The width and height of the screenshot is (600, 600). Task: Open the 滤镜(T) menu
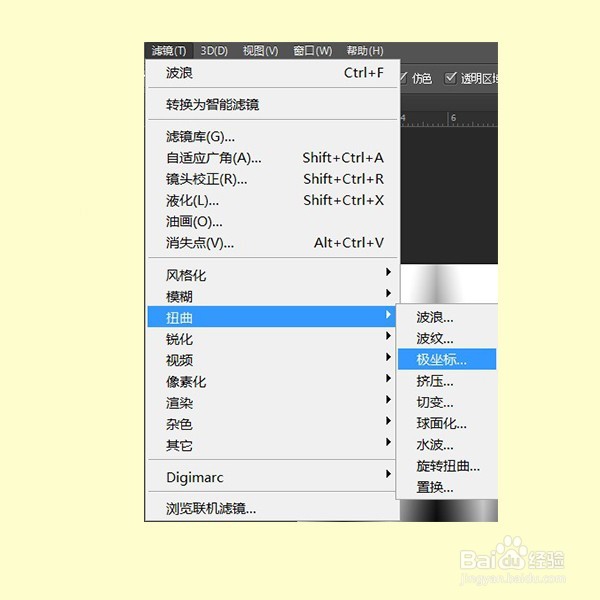tap(169, 51)
